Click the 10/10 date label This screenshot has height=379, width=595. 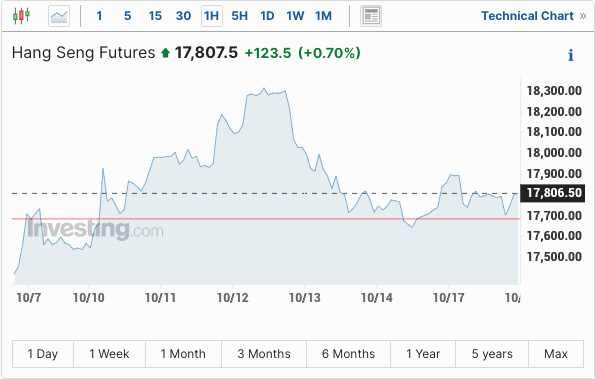[x=88, y=298]
